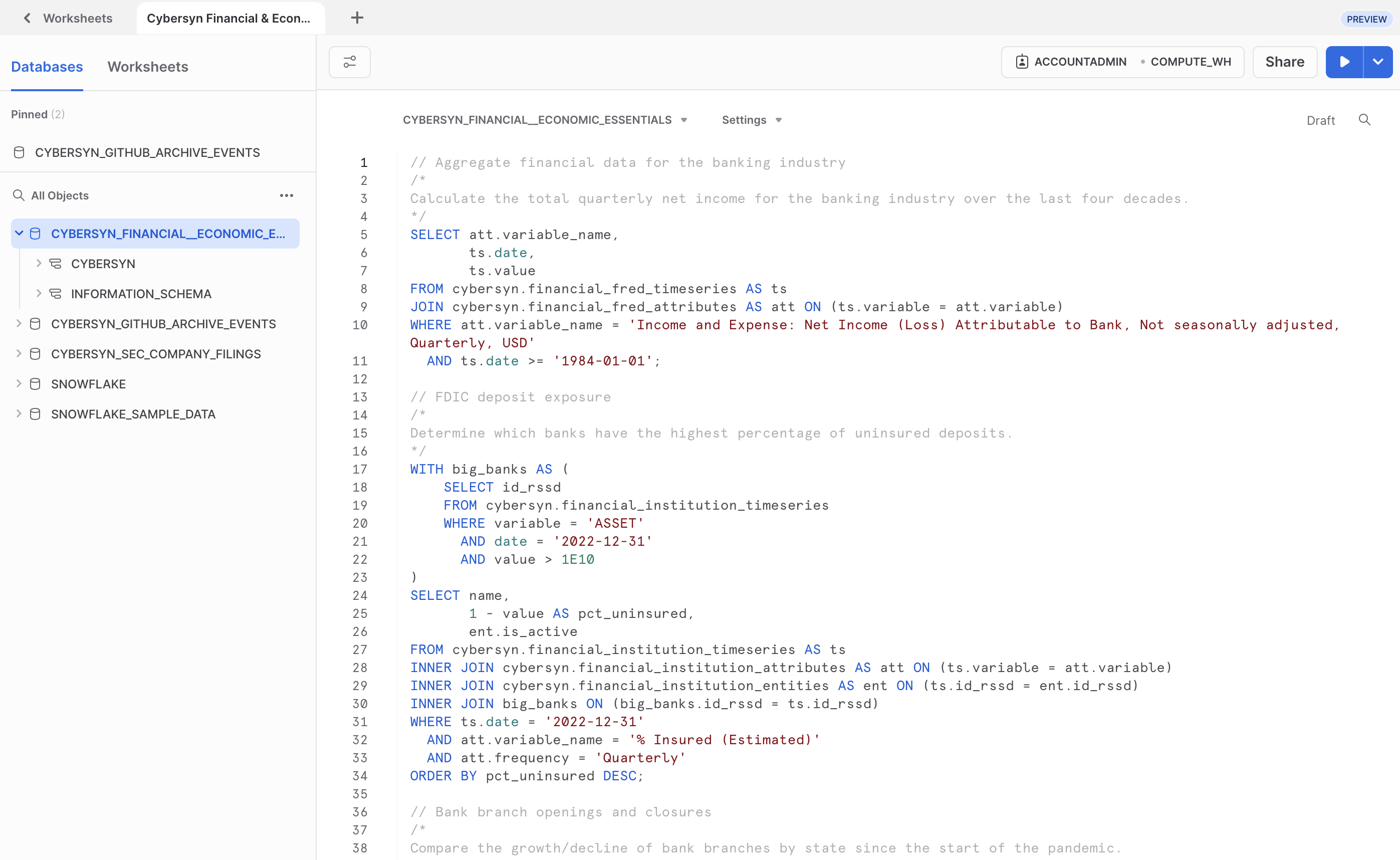1400x860 pixels.
Task: Switch to the Worksheets sidebar tab
Action: (147, 67)
